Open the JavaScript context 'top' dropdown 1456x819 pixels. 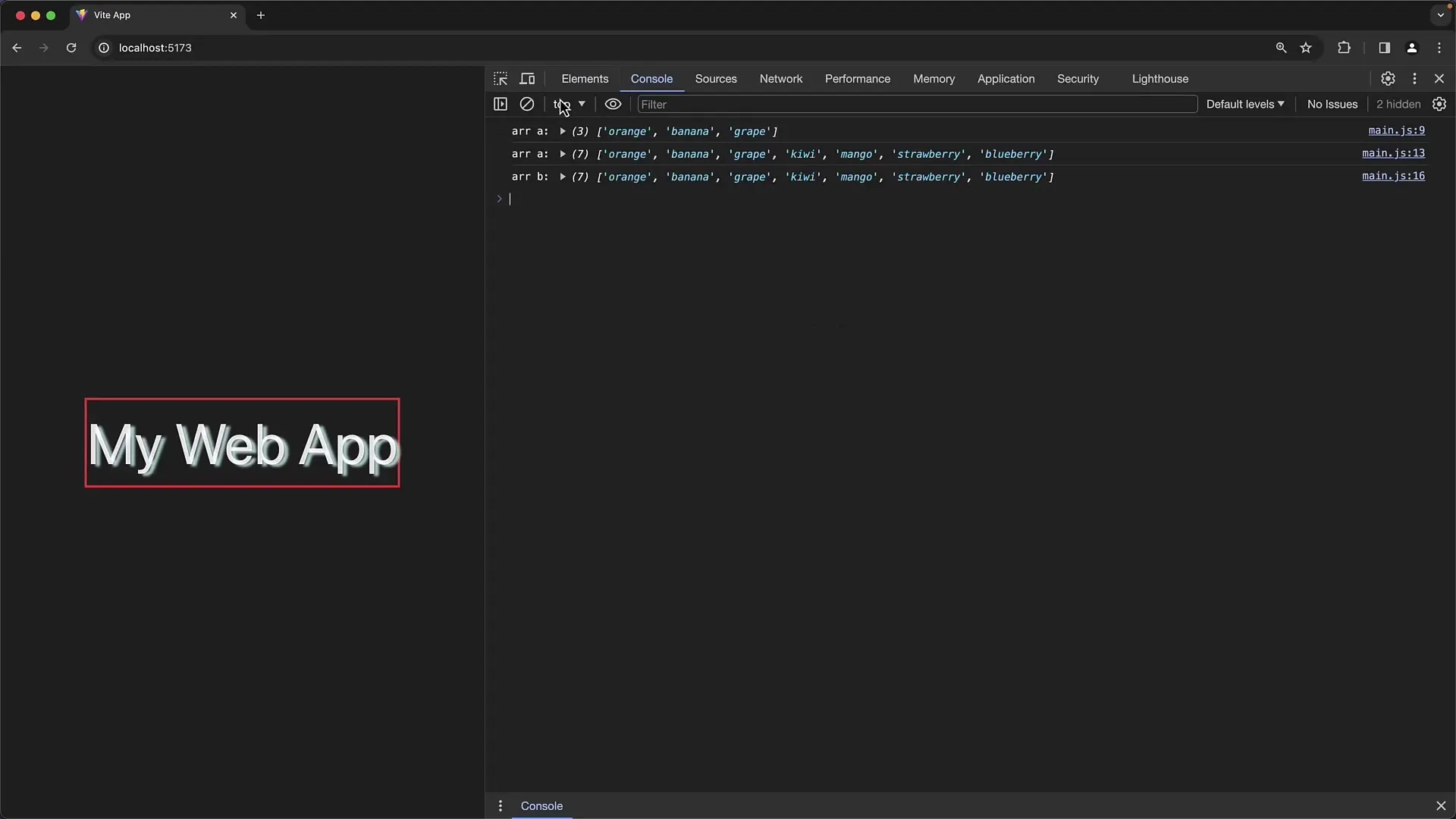(570, 104)
